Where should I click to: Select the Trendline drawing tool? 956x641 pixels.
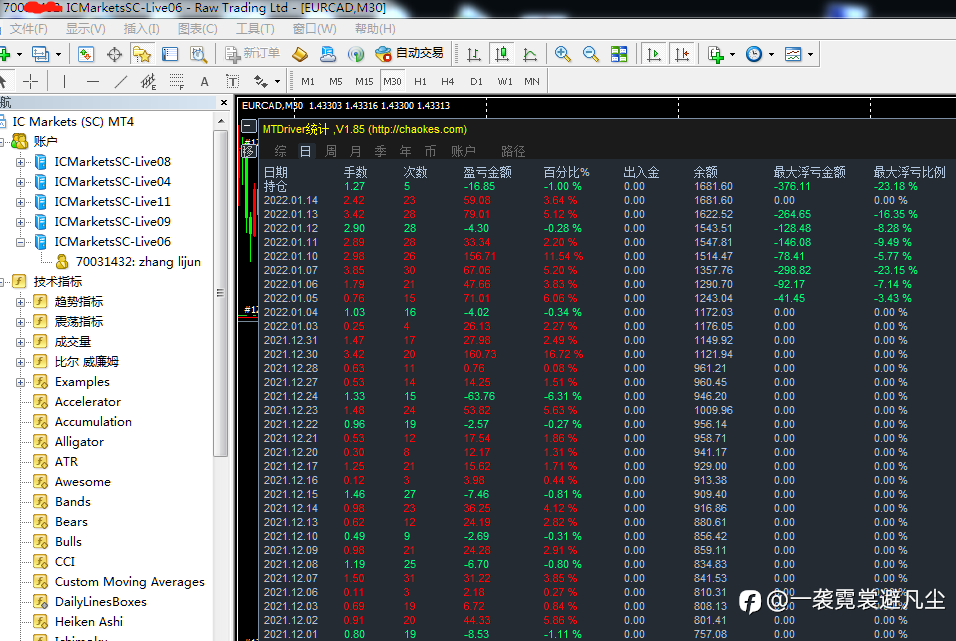121,81
